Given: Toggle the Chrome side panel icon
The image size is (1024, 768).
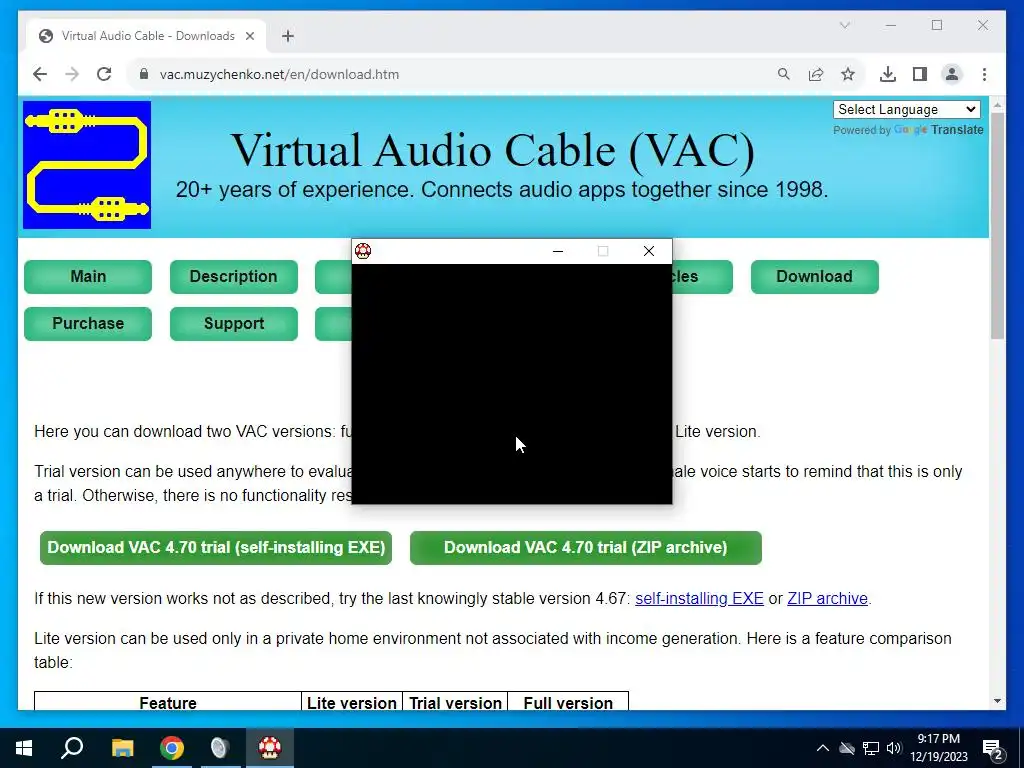Looking at the screenshot, I should [920, 74].
